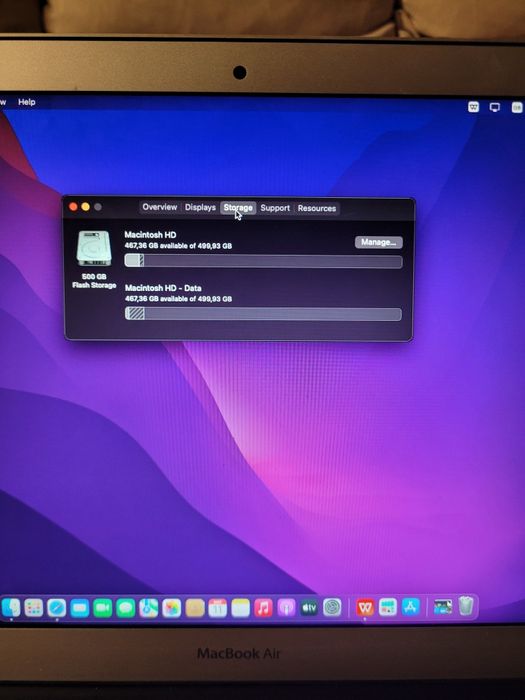Open Contacts from the Dock
525x700 pixels.
[x=195, y=608]
